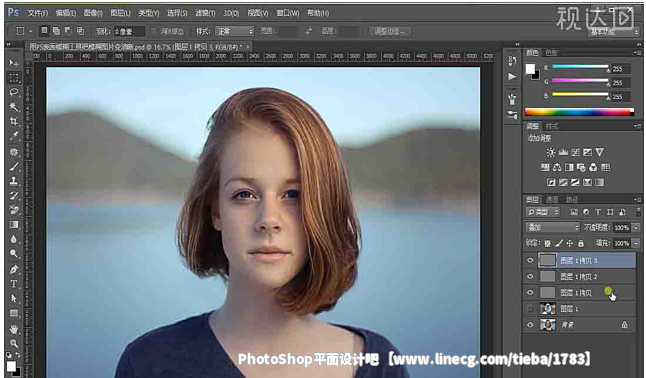Select the Magic Wand tool
The image size is (646, 378).
[14, 107]
